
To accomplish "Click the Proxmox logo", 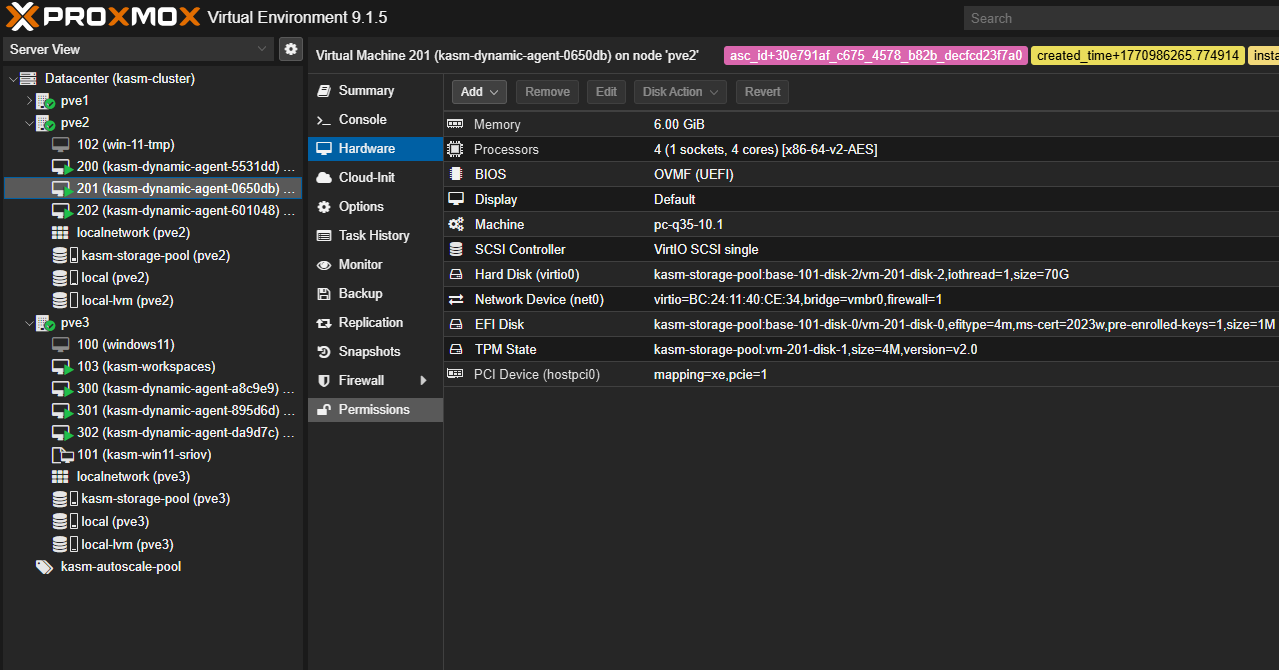I will (x=102, y=17).
